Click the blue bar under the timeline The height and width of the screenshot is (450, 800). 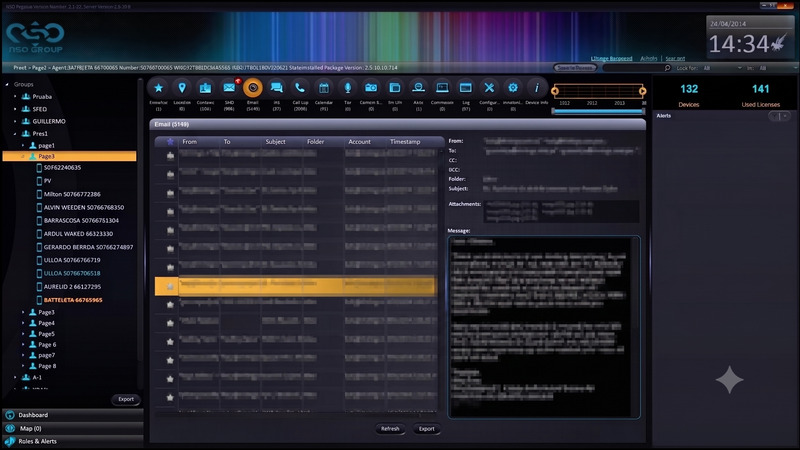[x=598, y=111]
